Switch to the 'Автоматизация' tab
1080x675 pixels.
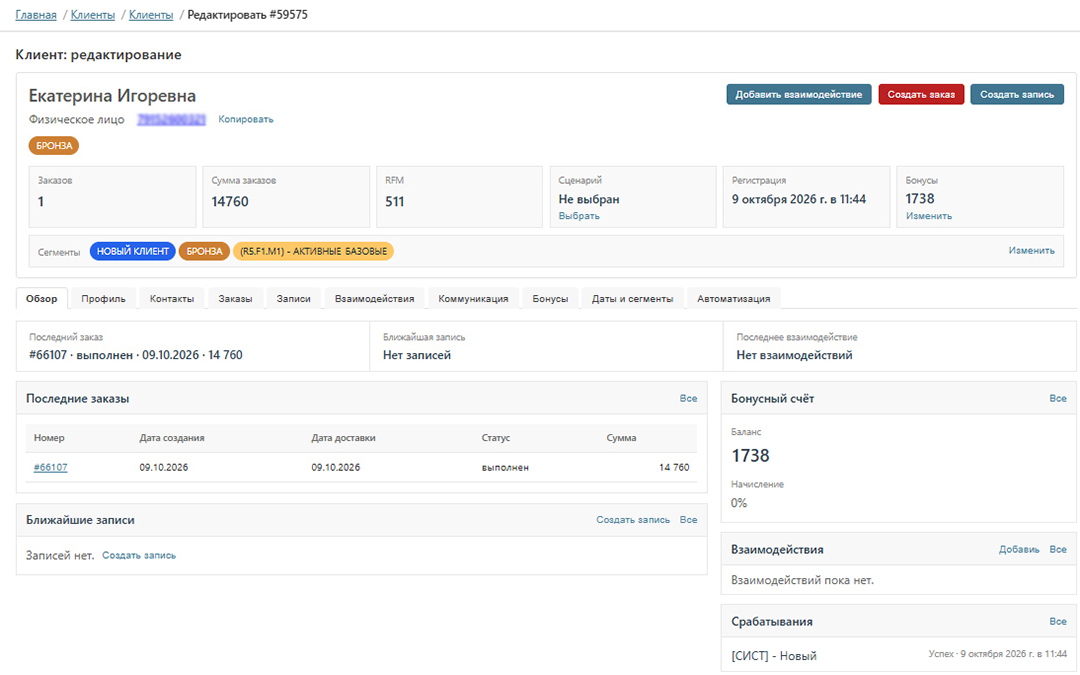pos(734,298)
